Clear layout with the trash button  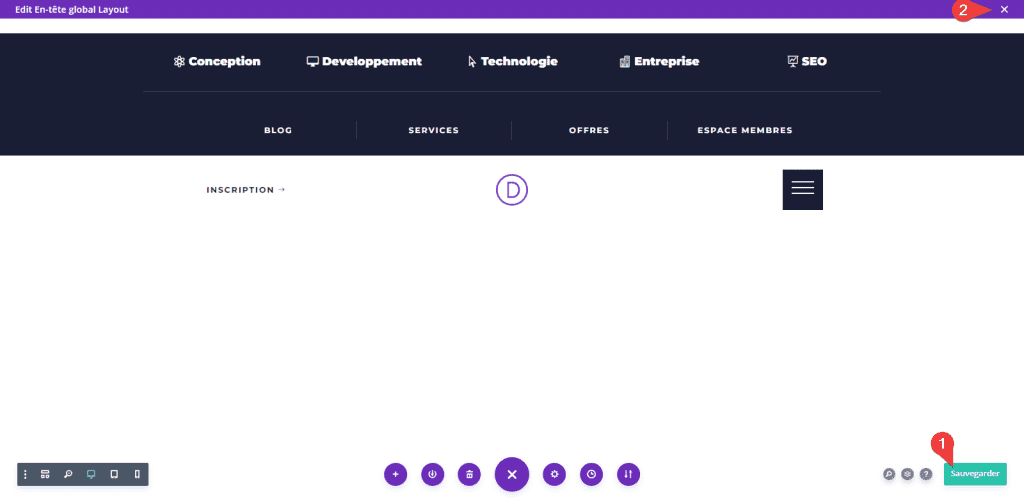[x=470, y=475]
